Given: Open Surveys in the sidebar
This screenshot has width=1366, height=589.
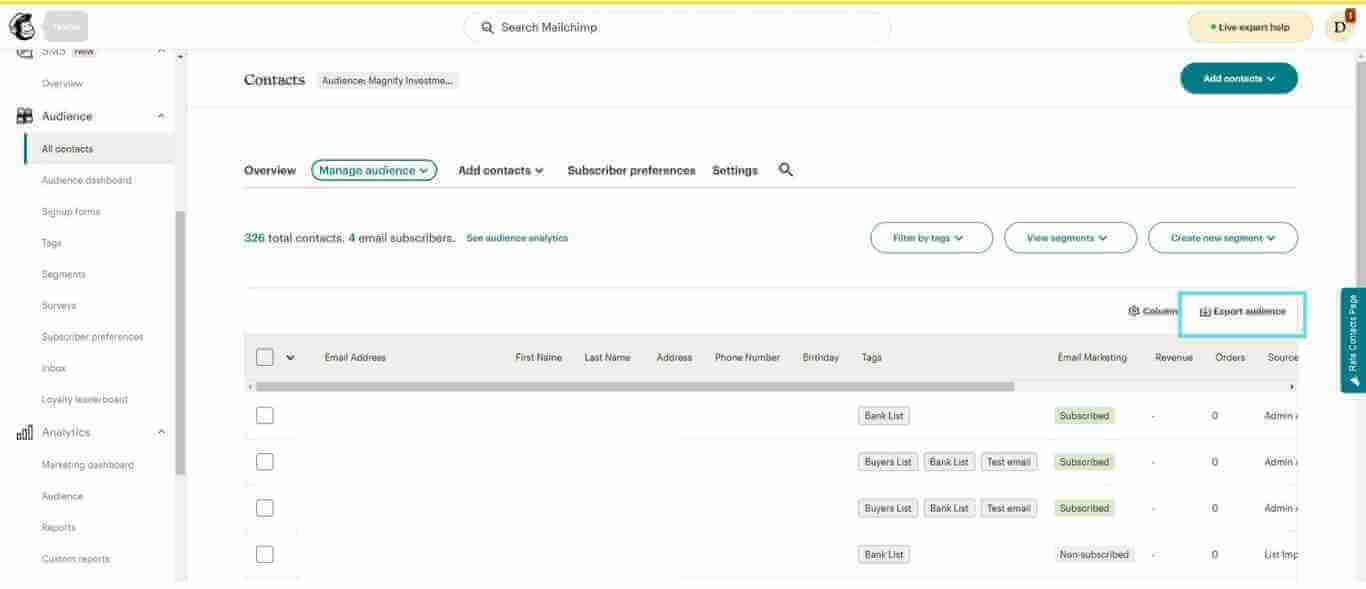Looking at the screenshot, I should 59,305.
